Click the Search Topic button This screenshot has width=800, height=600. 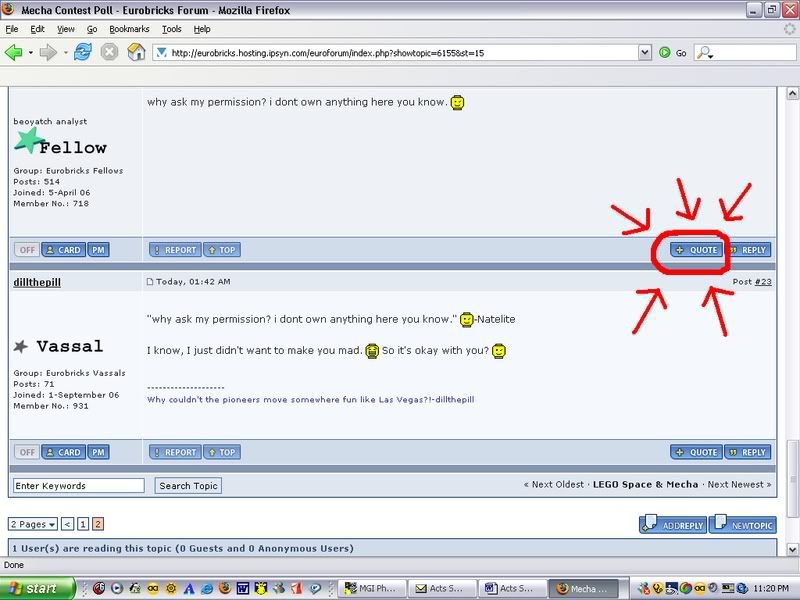(x=188, y=486)
